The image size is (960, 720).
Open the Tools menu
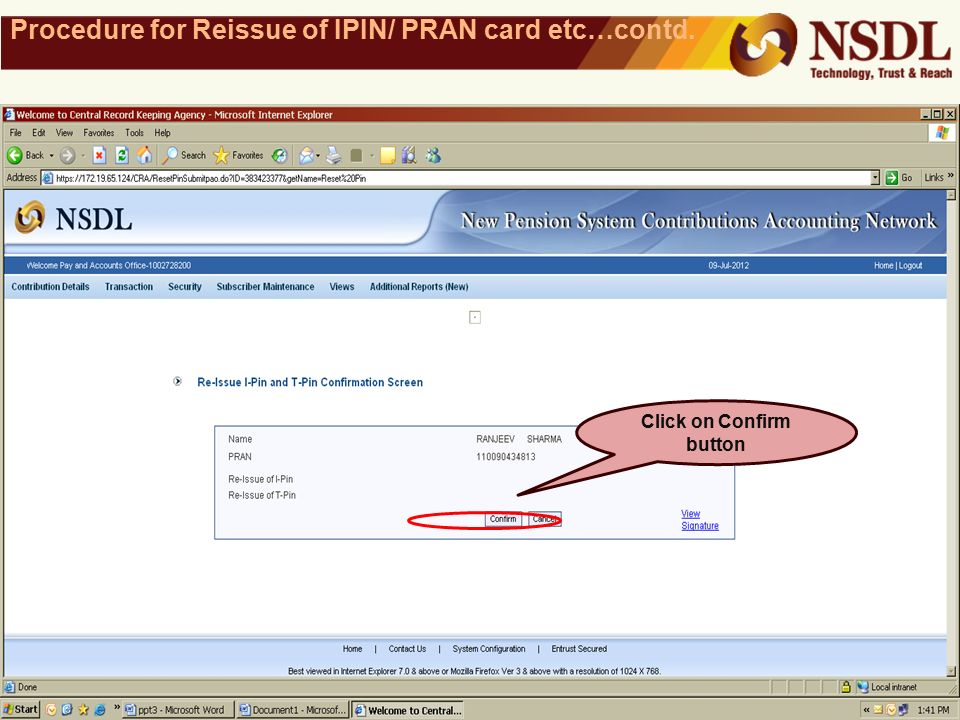[134, 133]
